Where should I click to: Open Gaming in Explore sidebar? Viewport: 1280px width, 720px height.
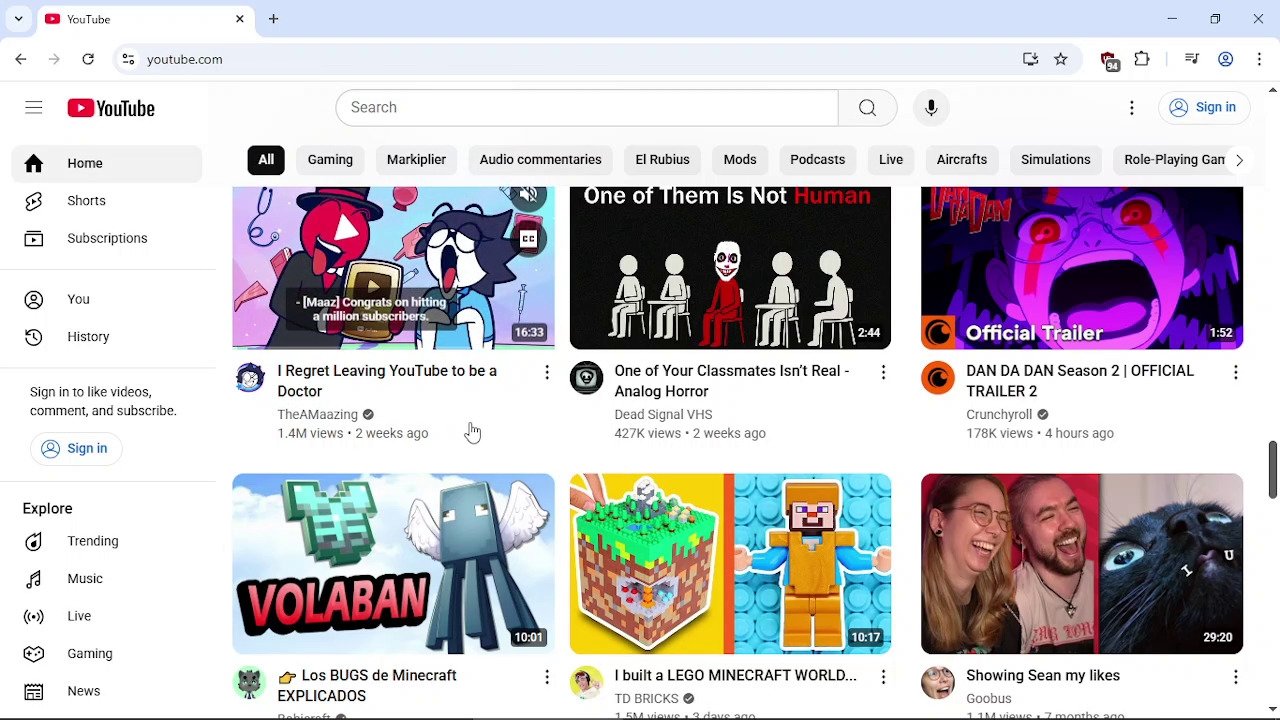pos(107,654)
